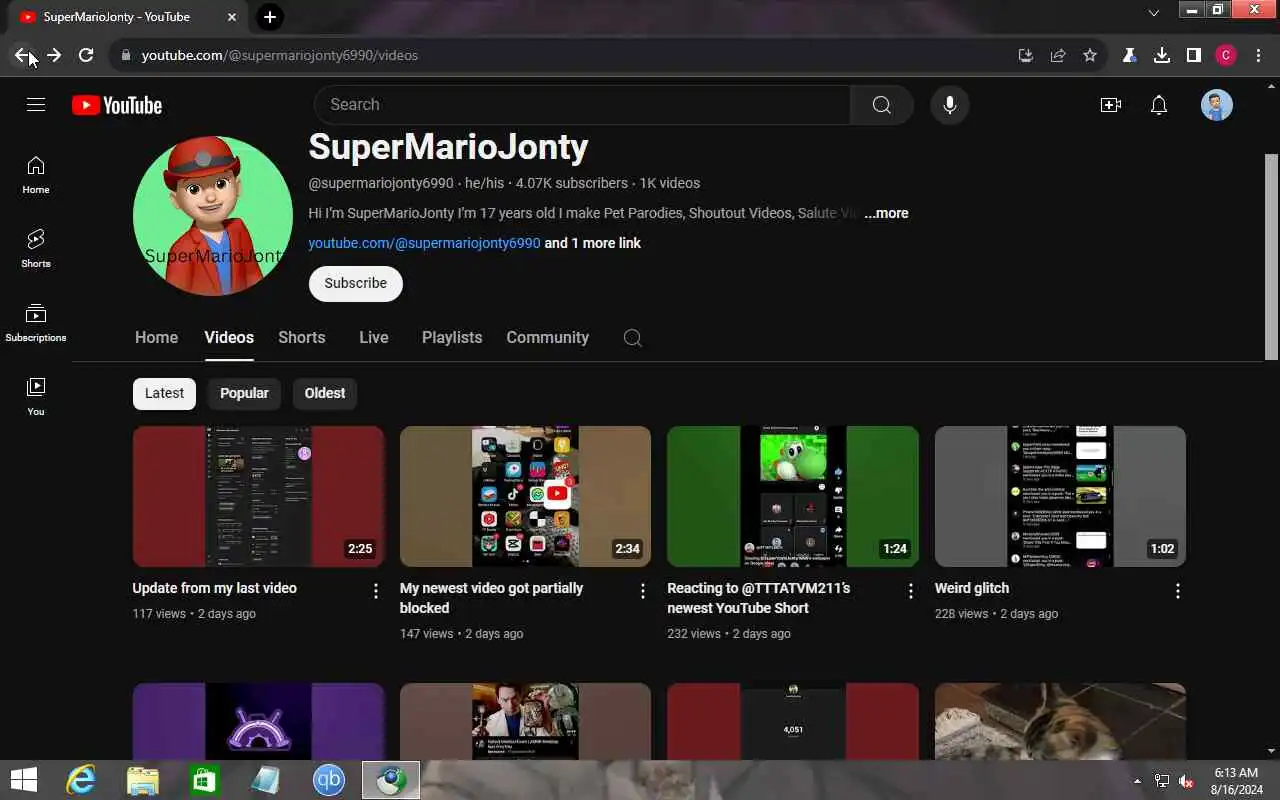
Task: Open 'My newest video got partially blocked' title
Action: click(x=491, y=598)
